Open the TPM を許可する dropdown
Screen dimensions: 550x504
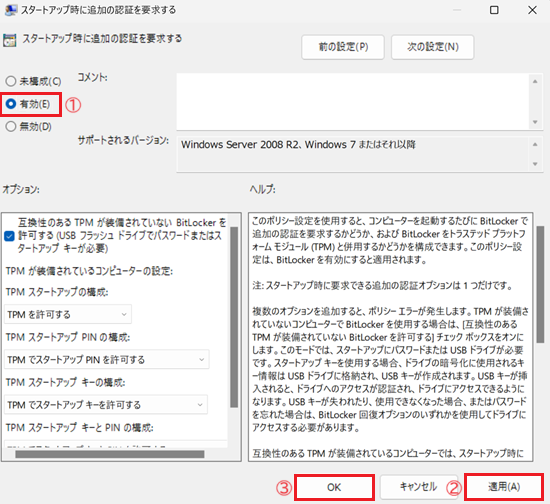coord(68,314)
